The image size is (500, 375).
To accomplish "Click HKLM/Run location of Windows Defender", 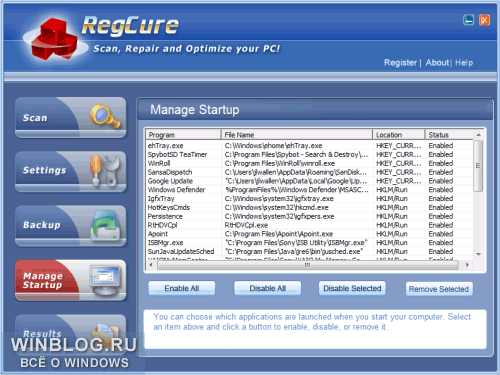I will click(392, 190).
